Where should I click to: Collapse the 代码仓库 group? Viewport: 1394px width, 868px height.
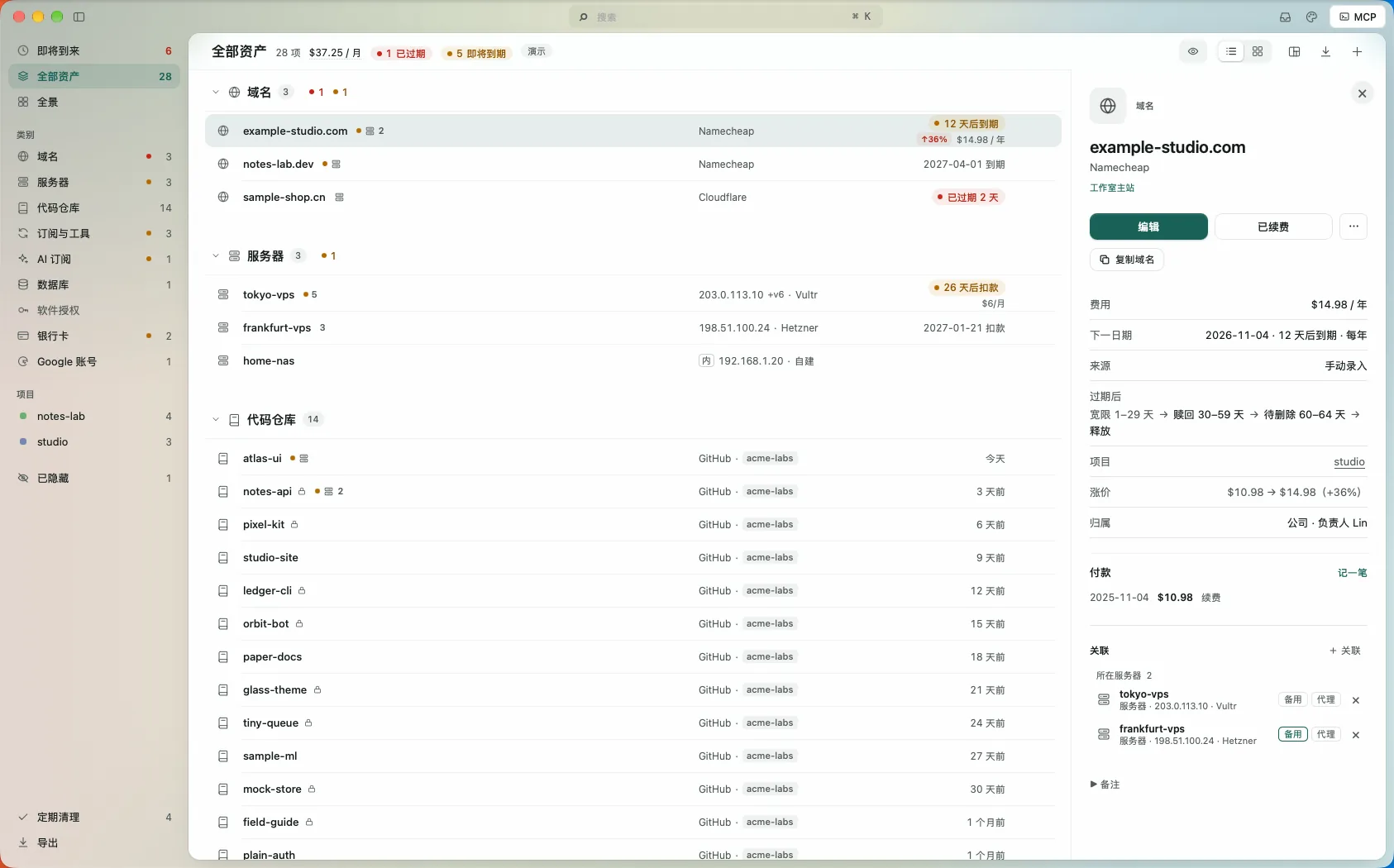216,419
